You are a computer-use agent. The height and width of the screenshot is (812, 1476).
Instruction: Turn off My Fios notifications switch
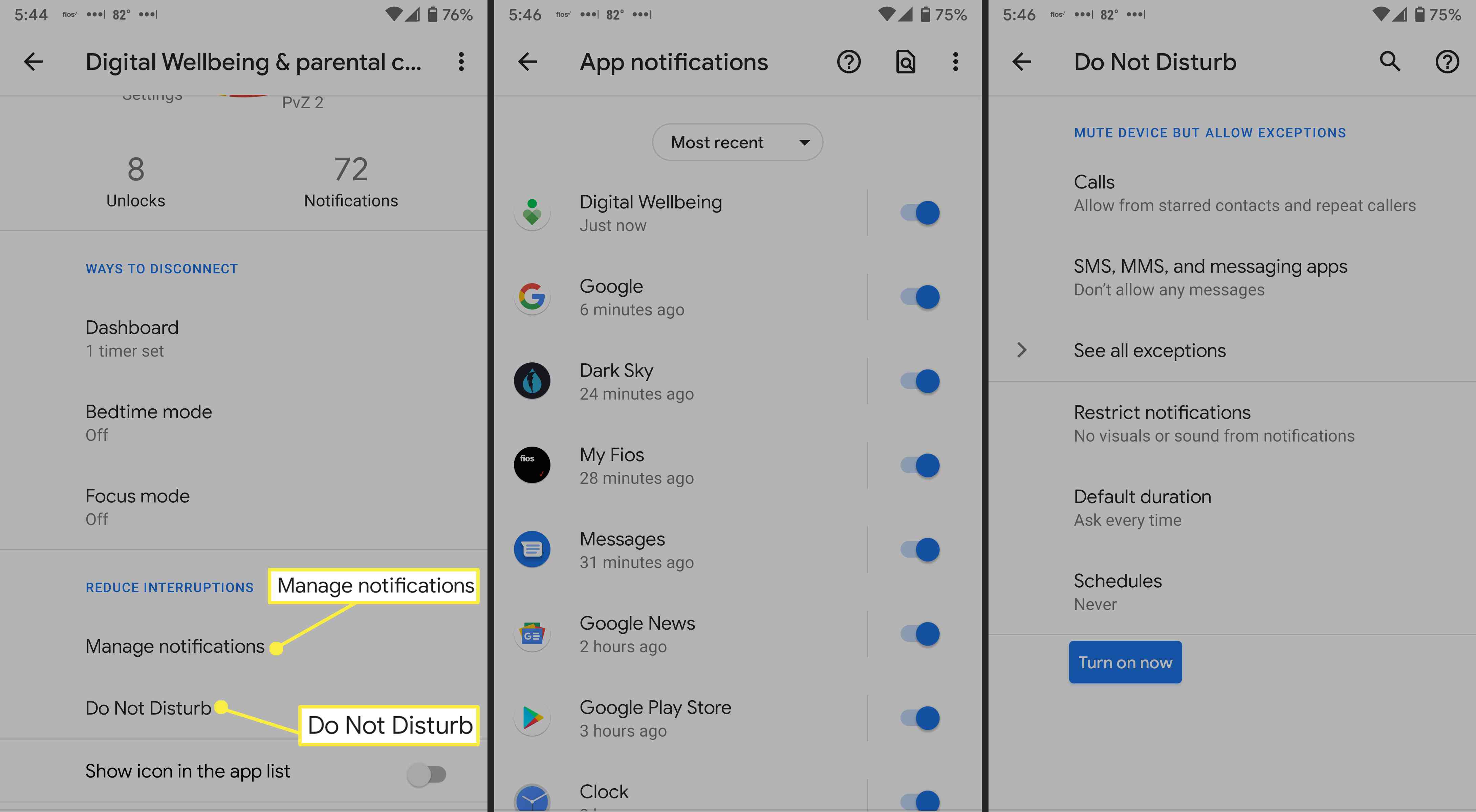click(x=920, y=465)
